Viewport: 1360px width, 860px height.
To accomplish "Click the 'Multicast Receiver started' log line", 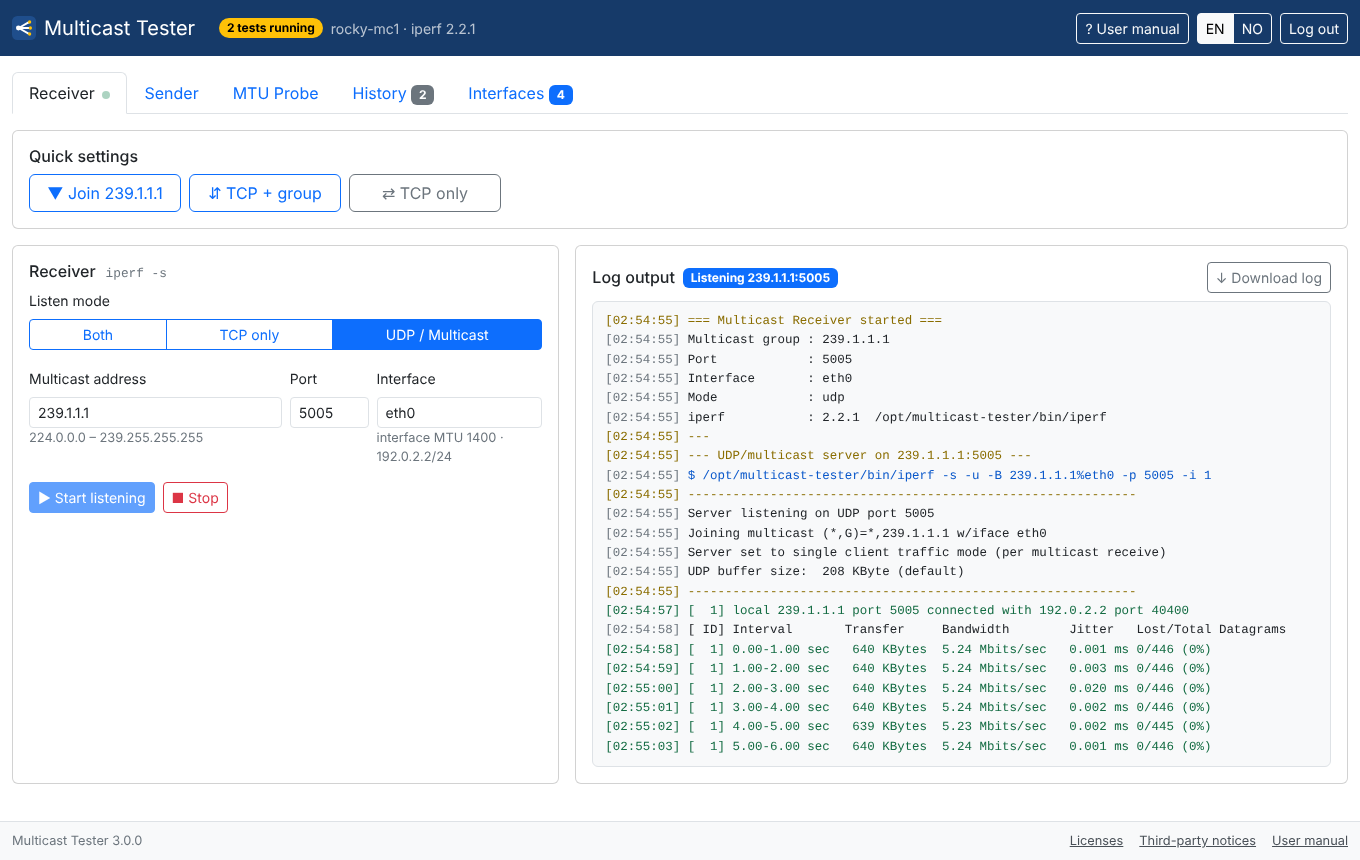I will 773,320.
